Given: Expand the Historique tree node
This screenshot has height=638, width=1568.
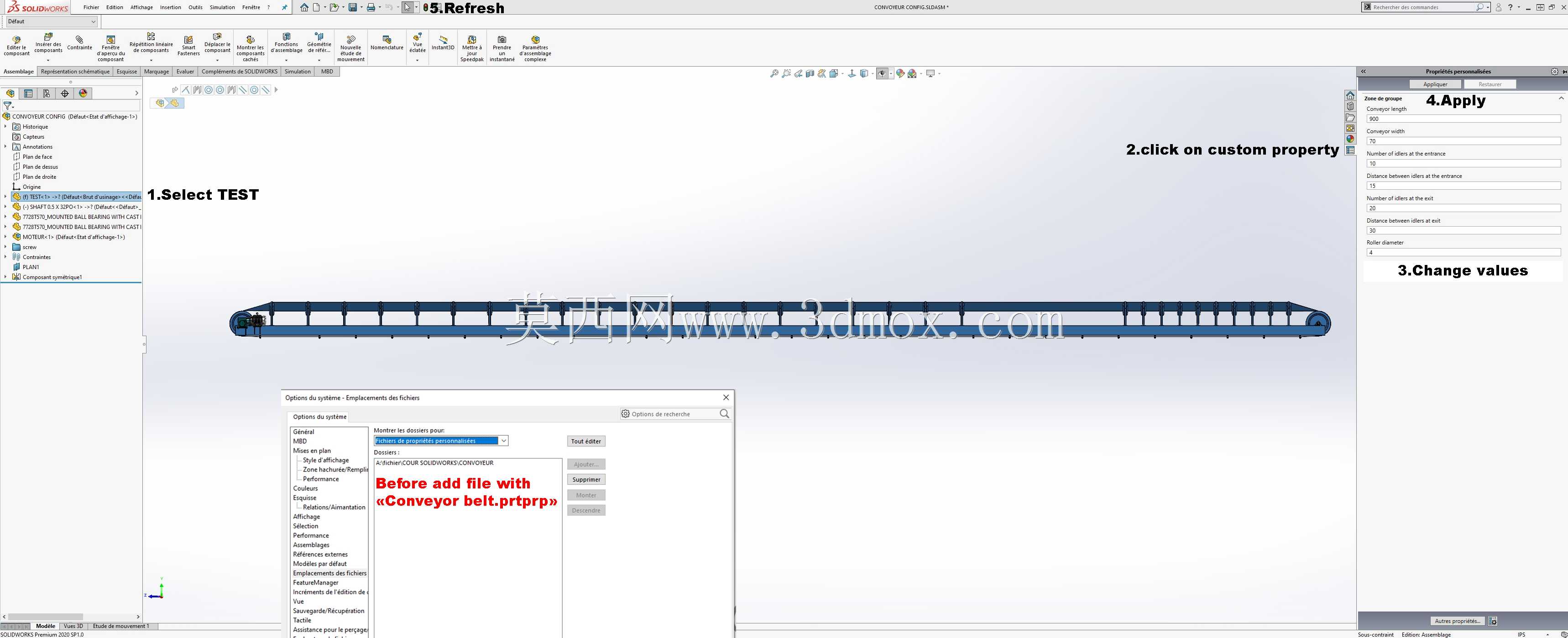Looking at the screenshot, I should pos(5,126).
